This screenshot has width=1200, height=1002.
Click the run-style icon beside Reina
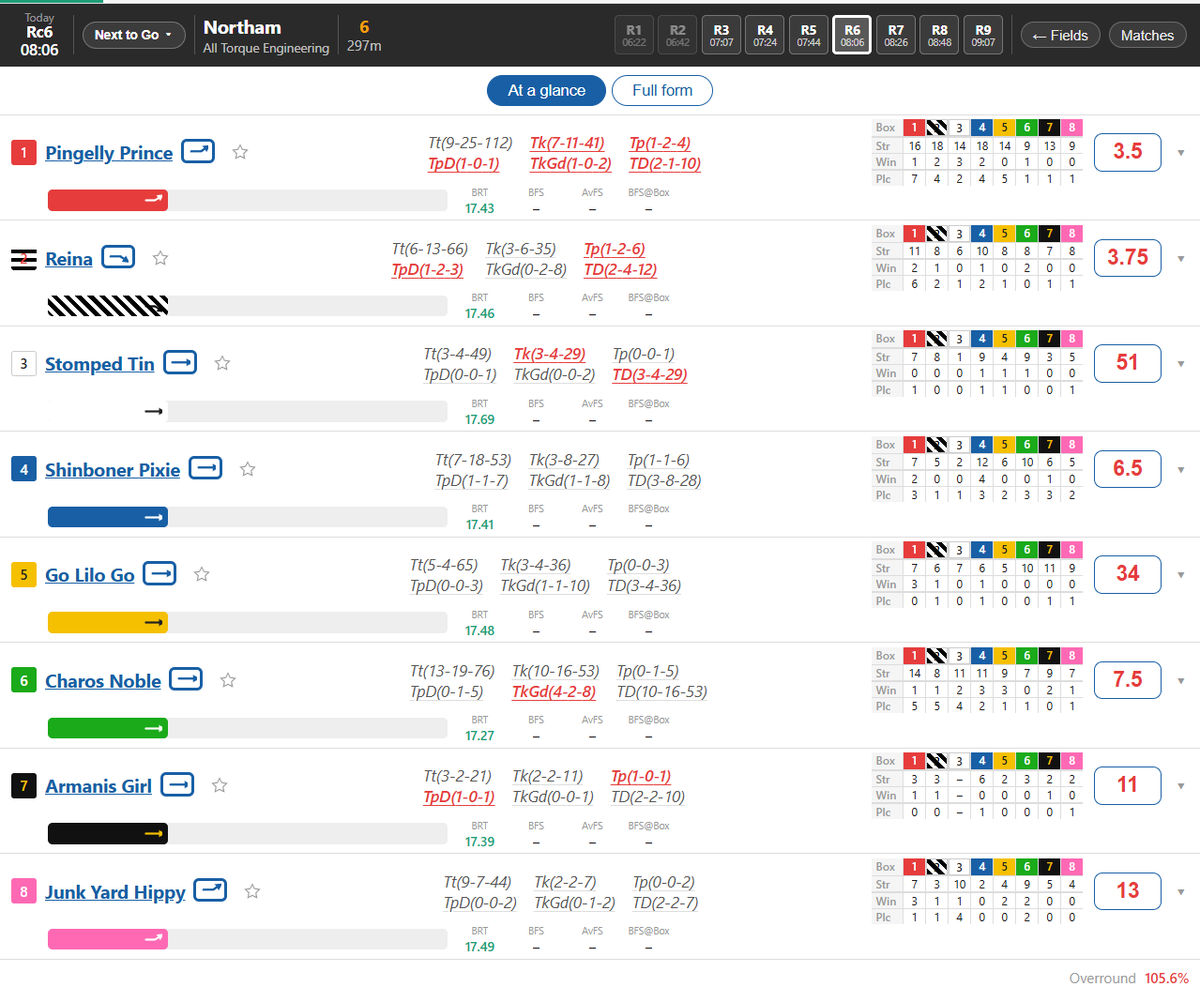click(x=119, y=258)
